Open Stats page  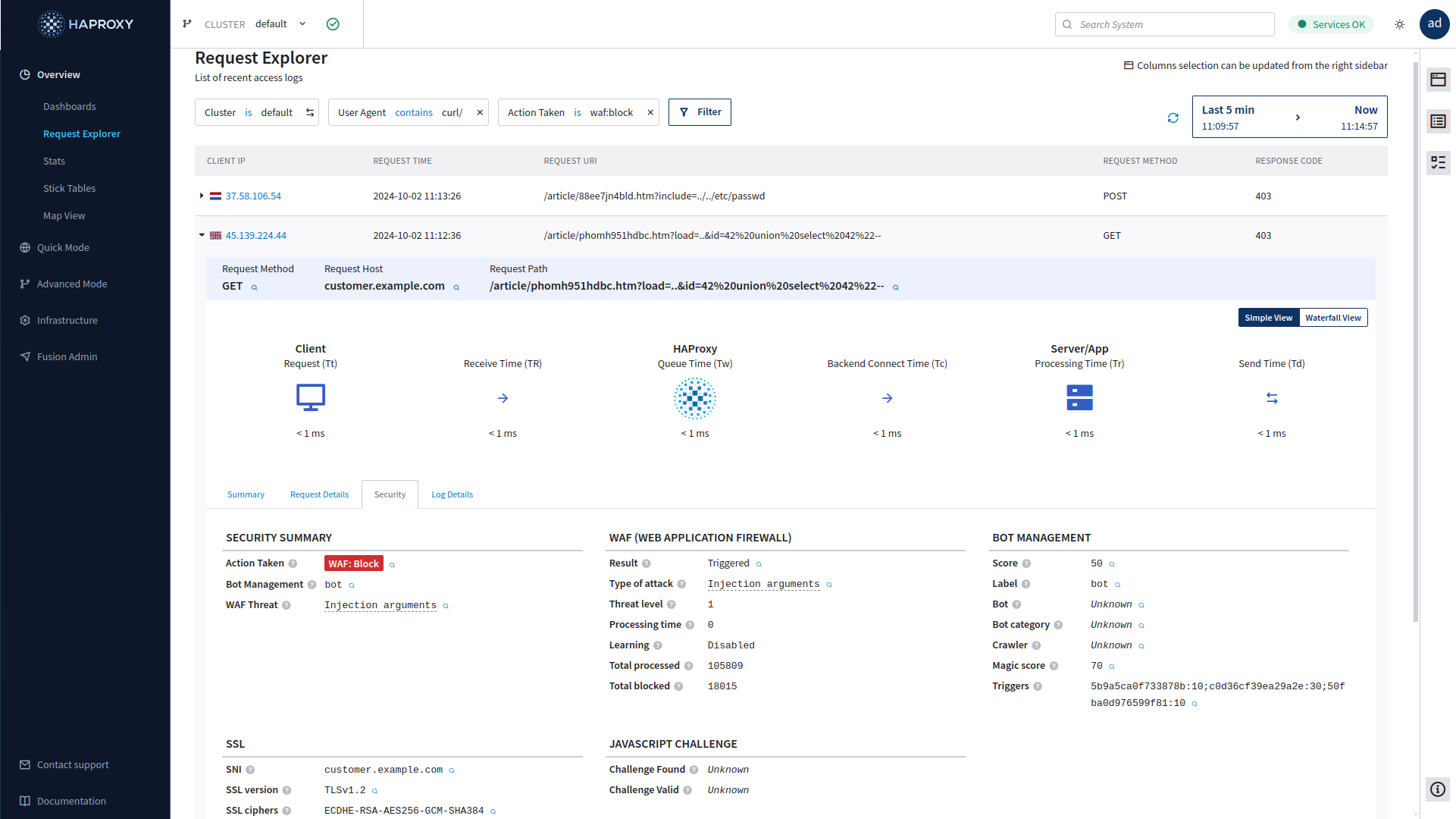[x=54, y=161]
